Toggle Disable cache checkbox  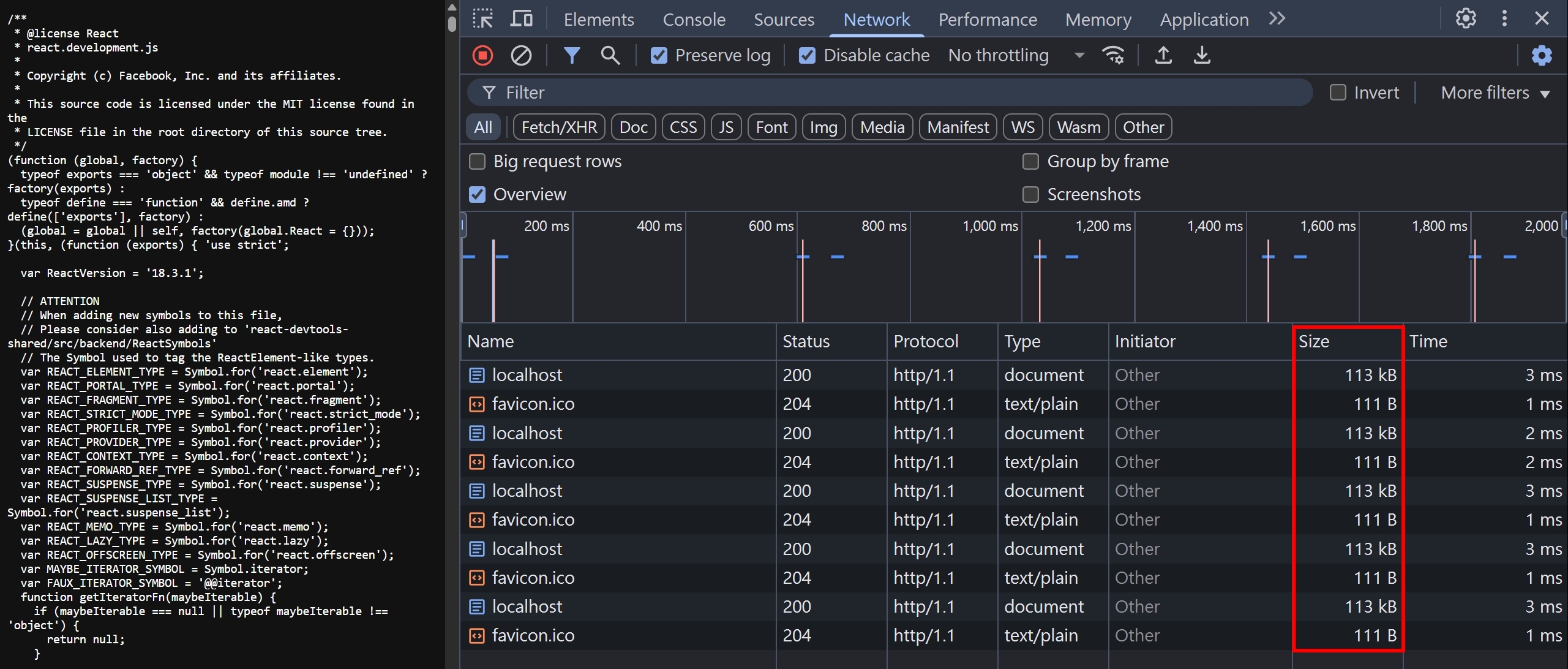tap(807, 56)
